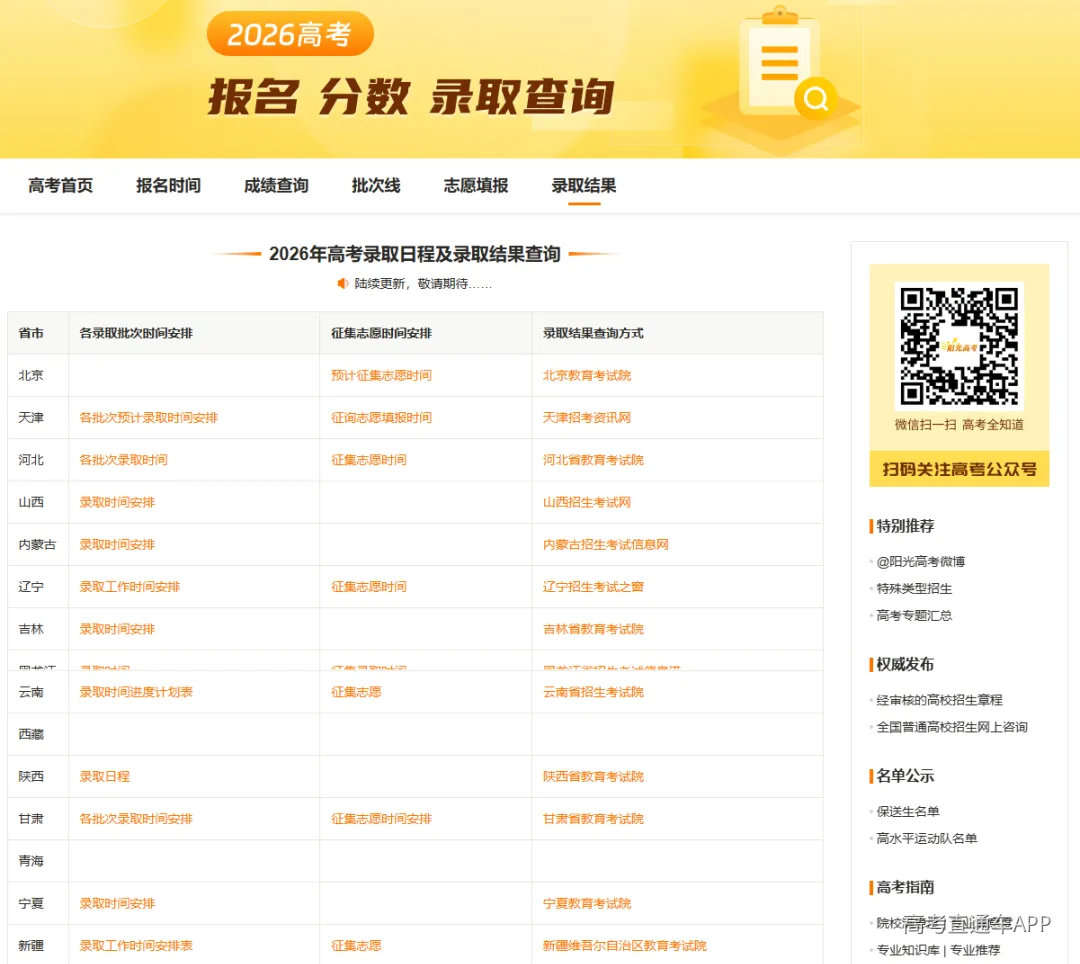
Task: Open the 高考首页 nav tab
Action: [x=61, y=186]
